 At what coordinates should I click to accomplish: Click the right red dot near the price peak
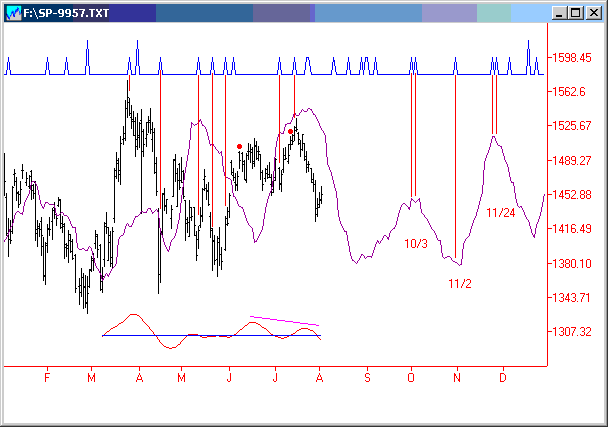pyautogui.click(x=290, y=131)
